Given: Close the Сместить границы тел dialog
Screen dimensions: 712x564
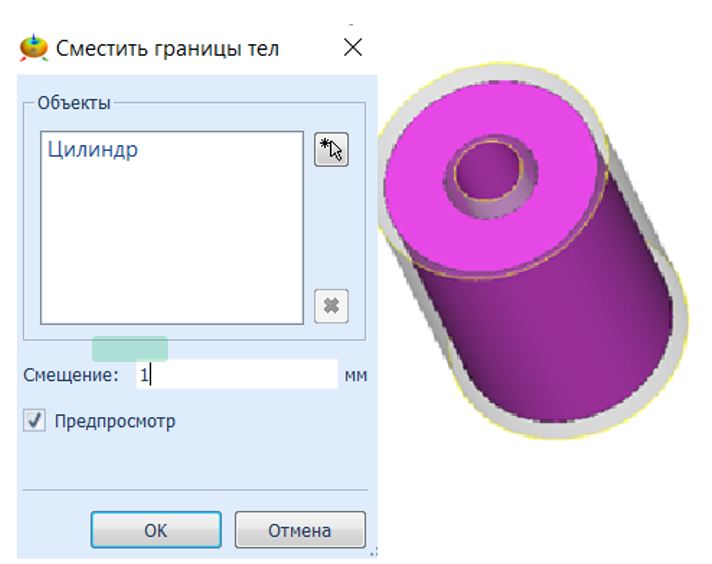Looking at the screenshot, I should point(353,47).
